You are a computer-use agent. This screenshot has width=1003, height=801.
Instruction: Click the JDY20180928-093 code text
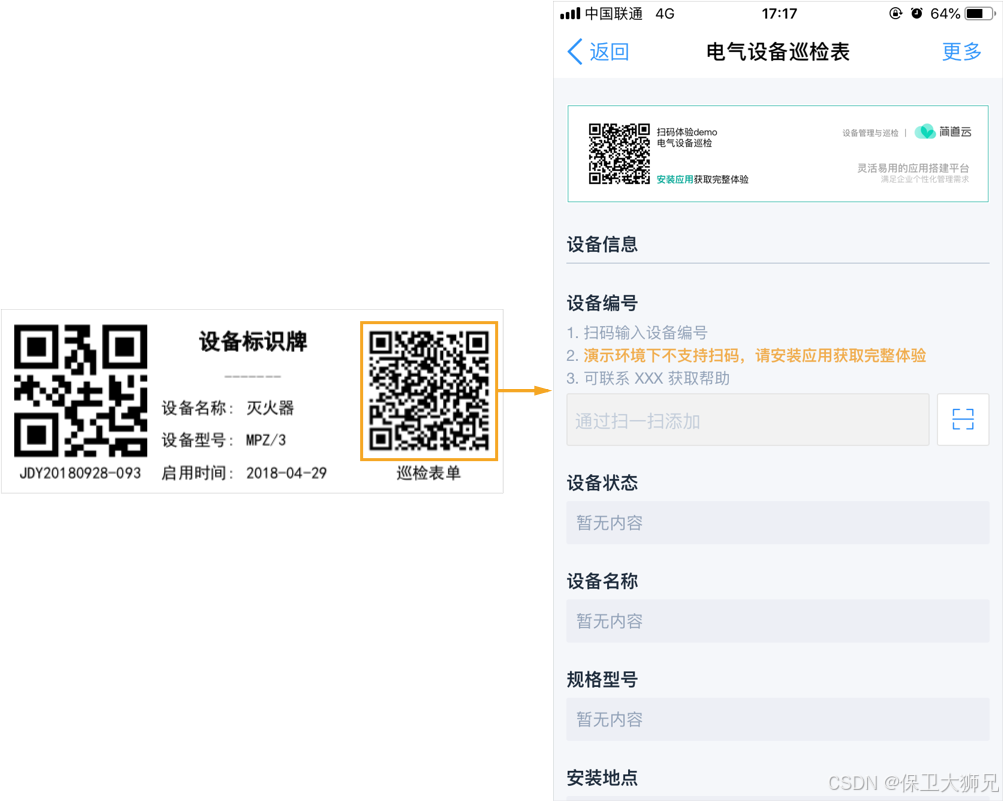pyautogui.click(x=80, y=473)
